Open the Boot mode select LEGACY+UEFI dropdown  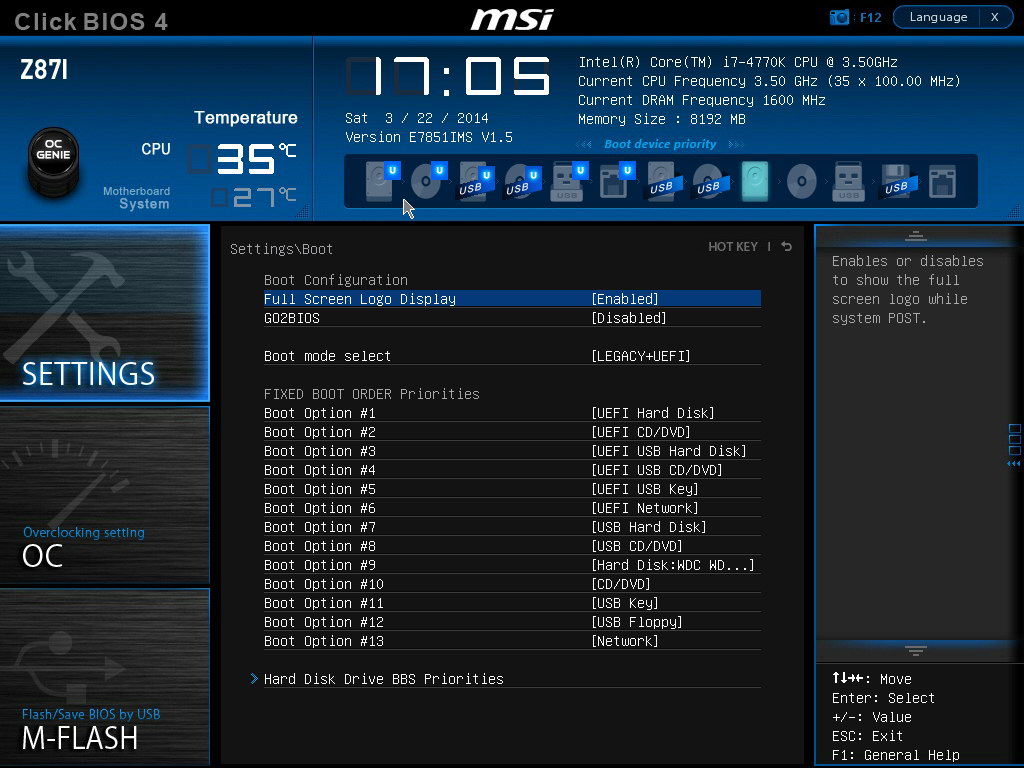tap(640, 356)
